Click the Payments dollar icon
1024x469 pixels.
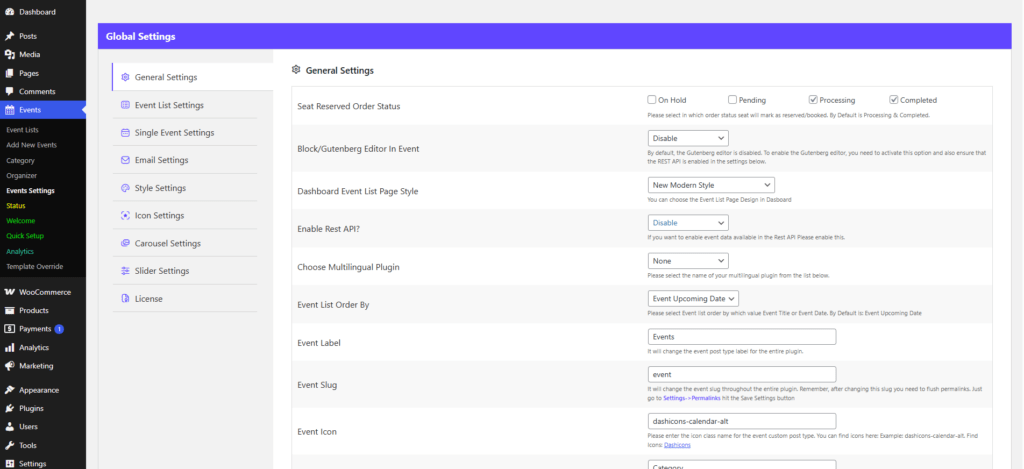coord(9,329)
